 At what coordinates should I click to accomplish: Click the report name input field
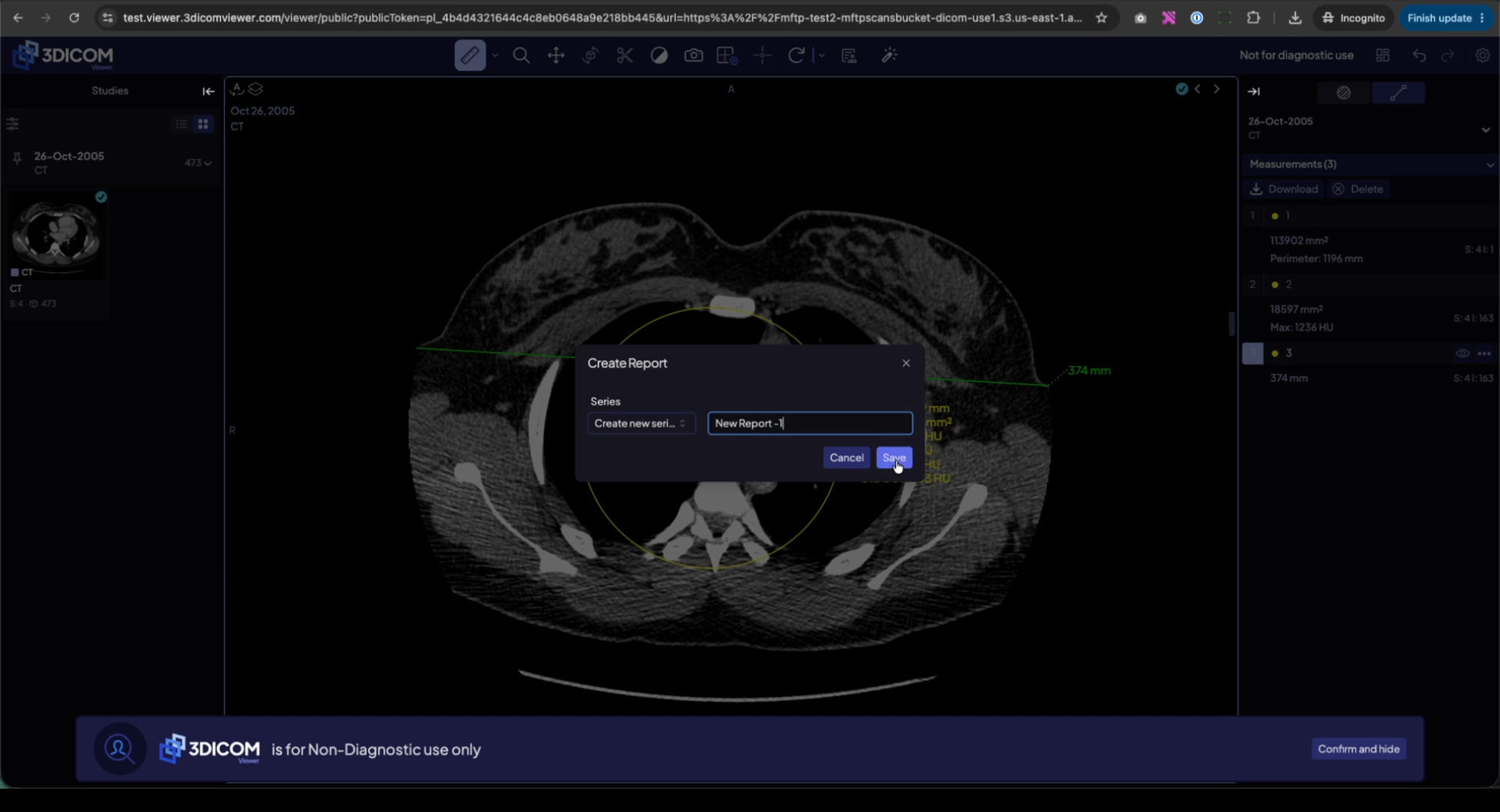tap(810, 423)
